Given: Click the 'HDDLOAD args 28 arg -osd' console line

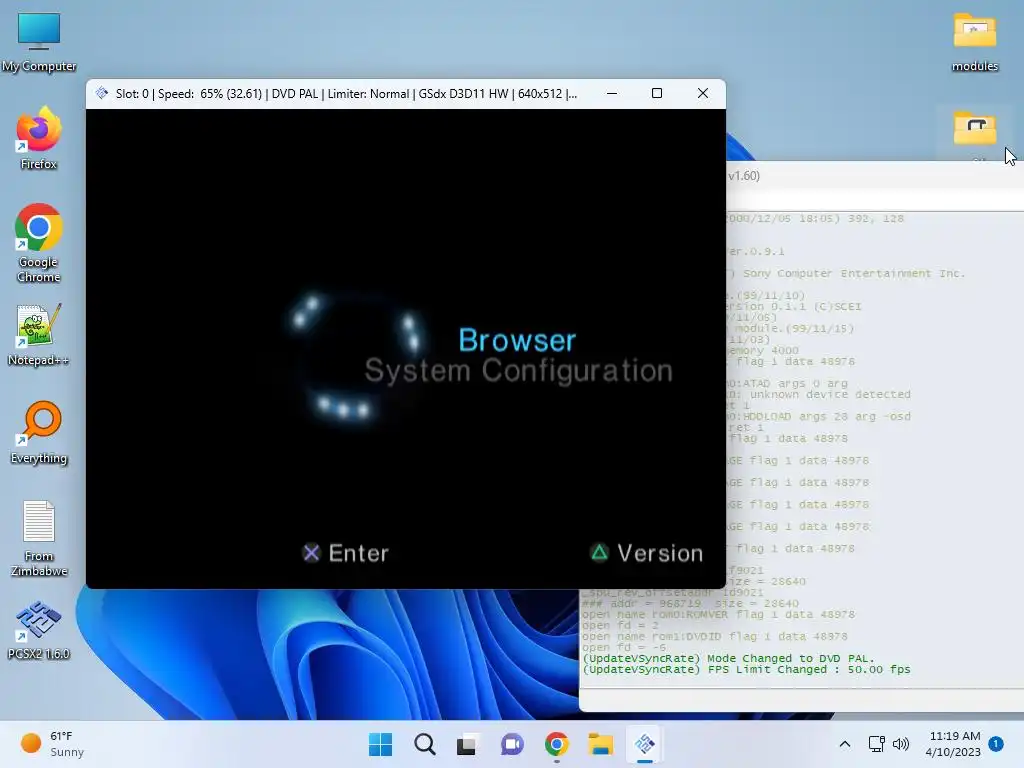Looking at the screenshot, I should [x=819, y=416].
